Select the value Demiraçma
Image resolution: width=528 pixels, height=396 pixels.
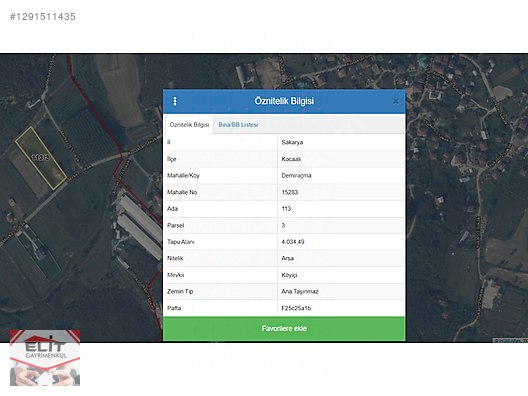click(296, 175)
